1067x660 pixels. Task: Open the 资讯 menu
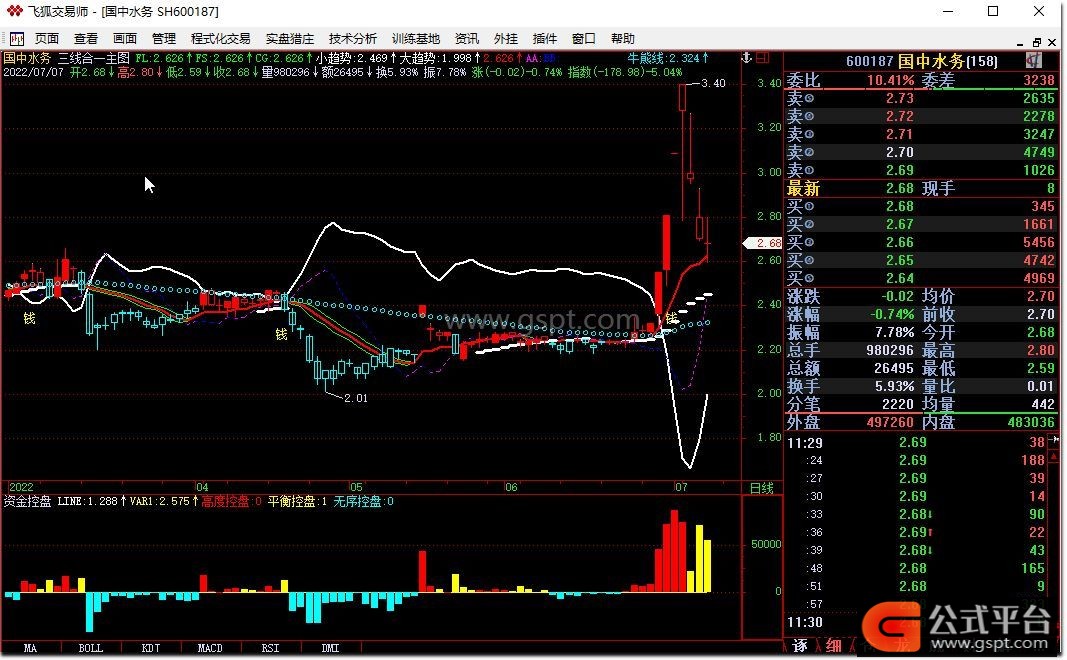point(467,39)
